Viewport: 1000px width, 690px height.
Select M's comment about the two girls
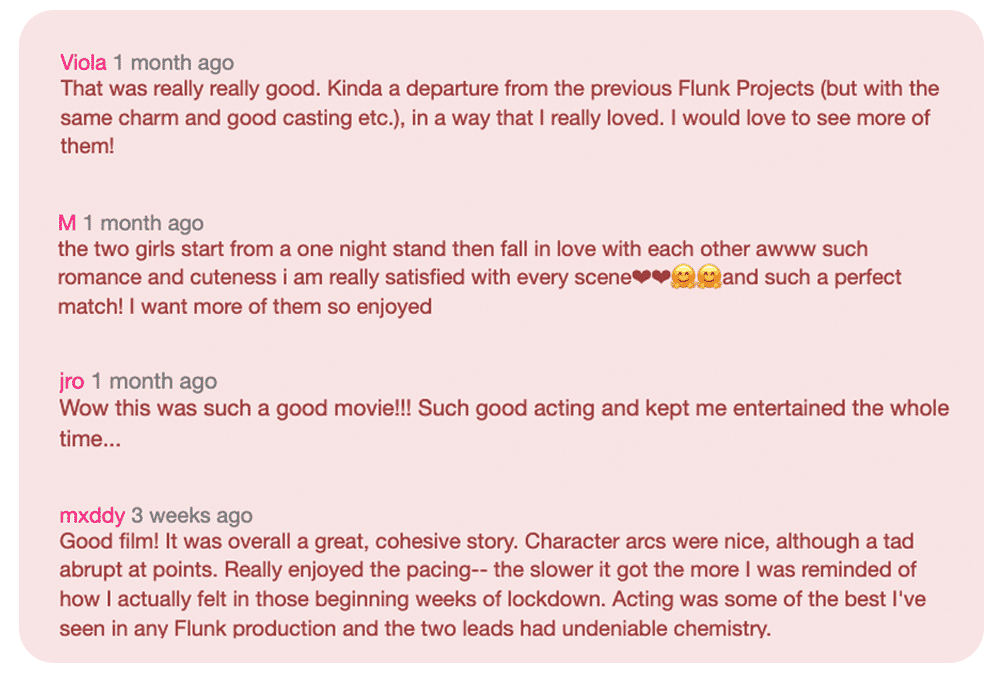click(x=480, y=277)
